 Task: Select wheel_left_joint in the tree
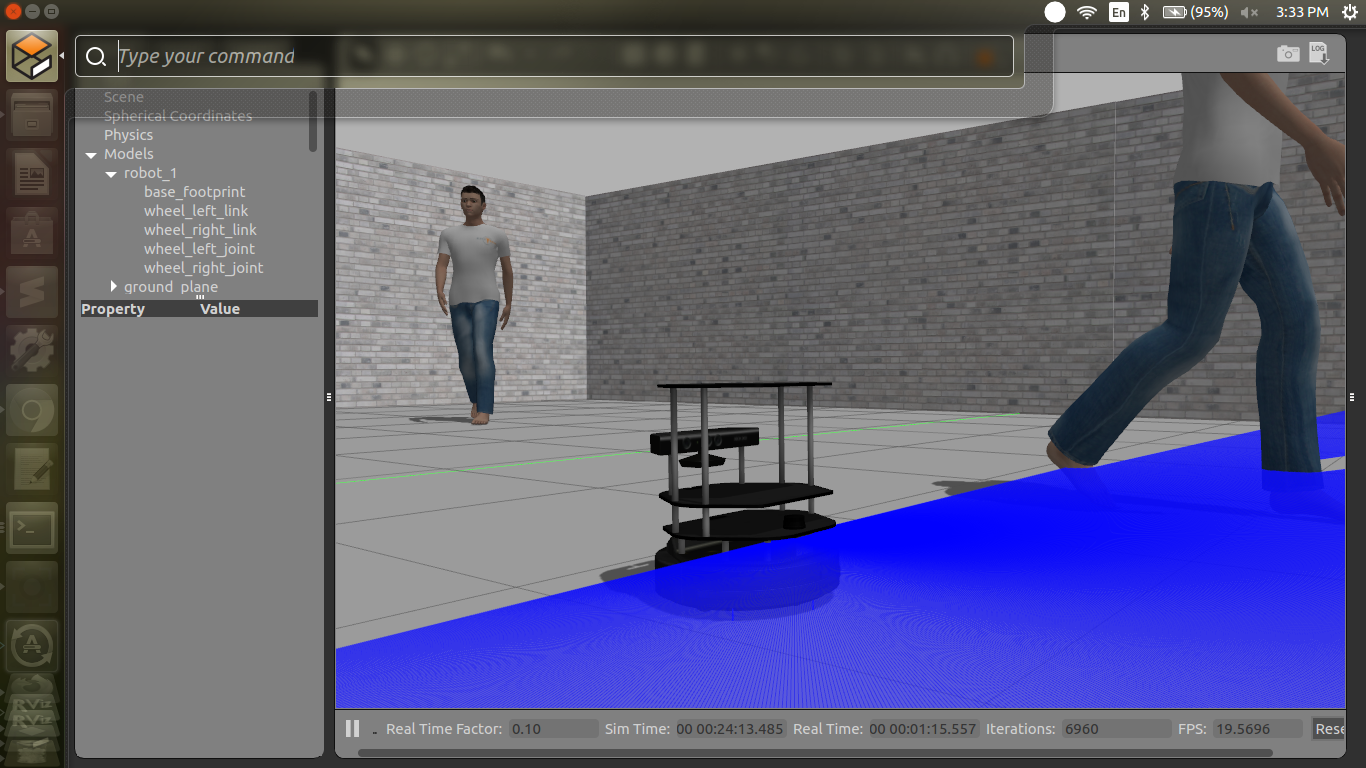click(x=199, y=249)
